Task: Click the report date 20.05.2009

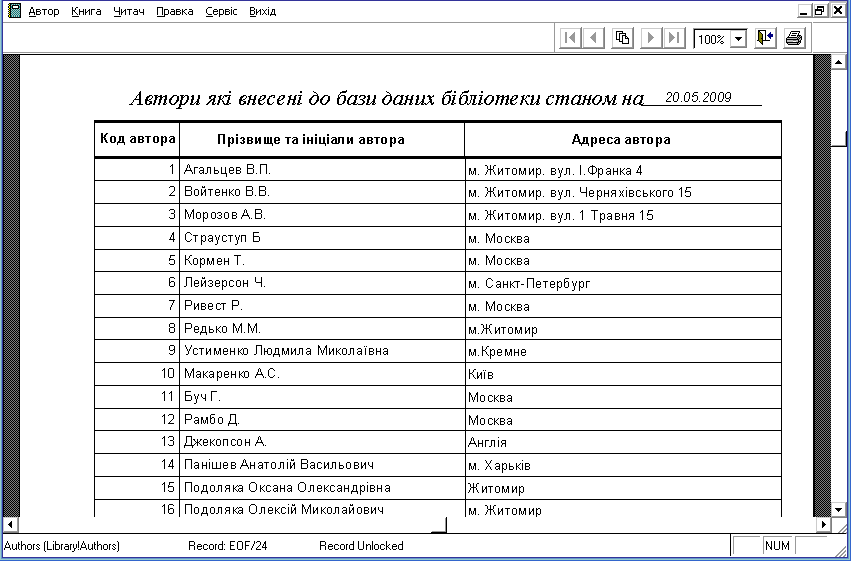Action: pos(698,97)
